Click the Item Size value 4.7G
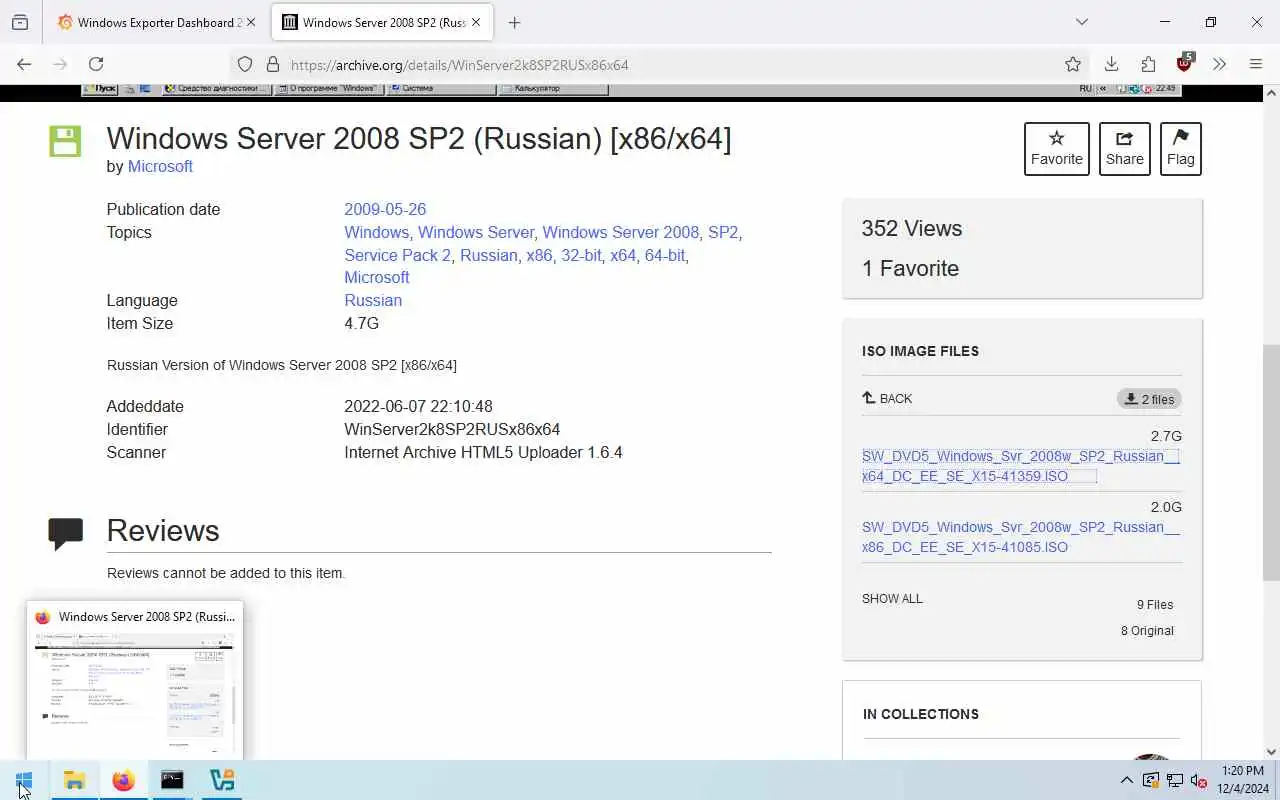Image resolution: width=1280 pixels, height=800 pixels. coord(361,323)
